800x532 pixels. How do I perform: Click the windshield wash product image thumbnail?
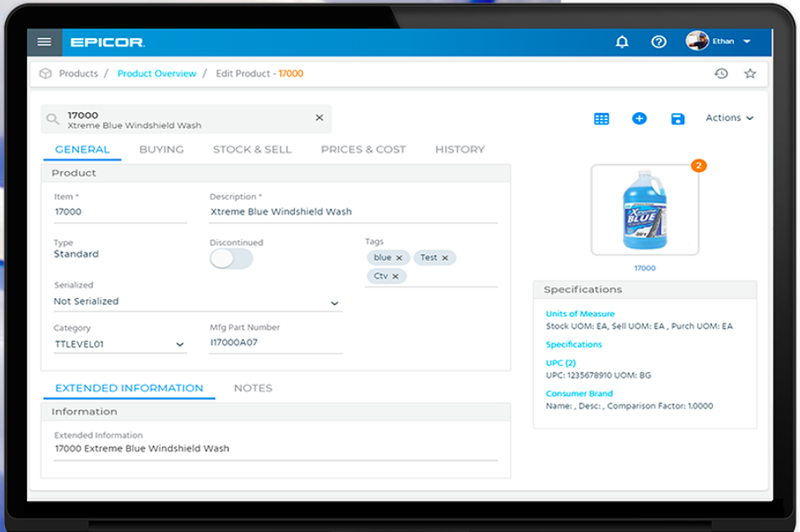[x=645, y=210]
